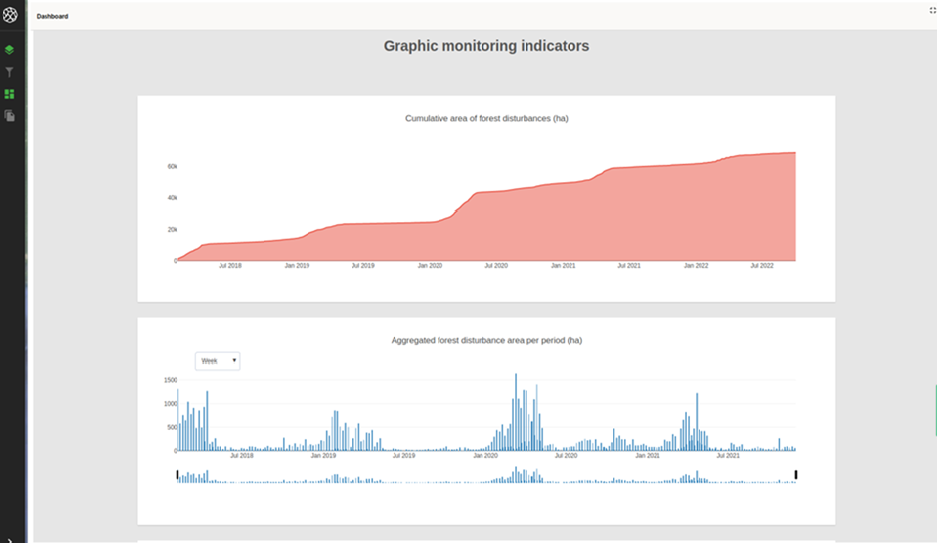Open the Layers panel from the sidebar
This screenshot has width=937, height=543.
pos(9,49)
